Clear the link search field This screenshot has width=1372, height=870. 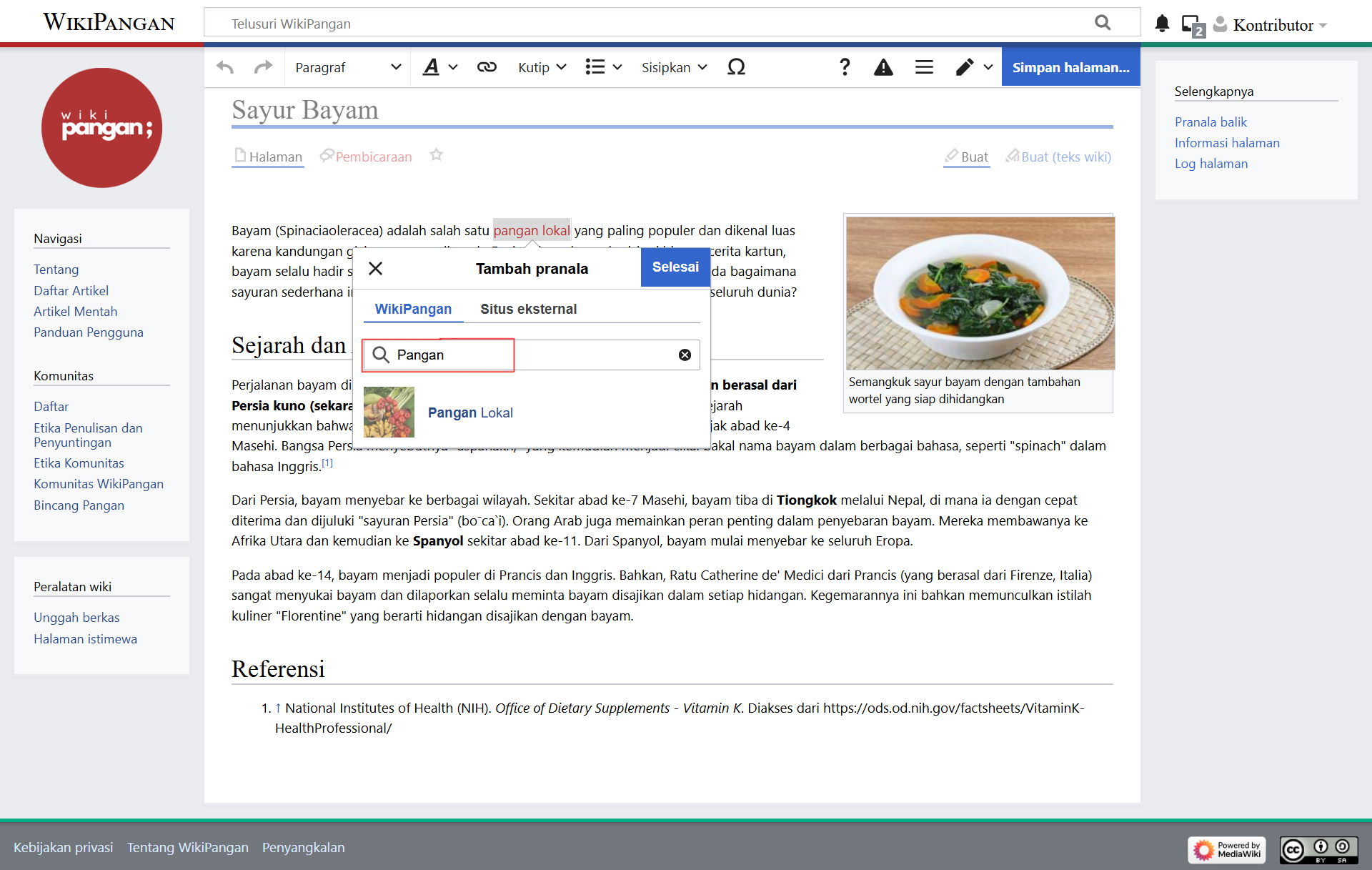[x=685, y=355]
